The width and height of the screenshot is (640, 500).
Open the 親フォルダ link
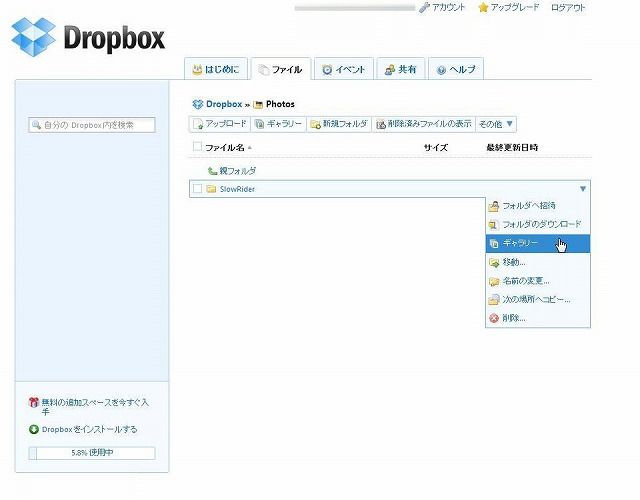coord(238,171)
